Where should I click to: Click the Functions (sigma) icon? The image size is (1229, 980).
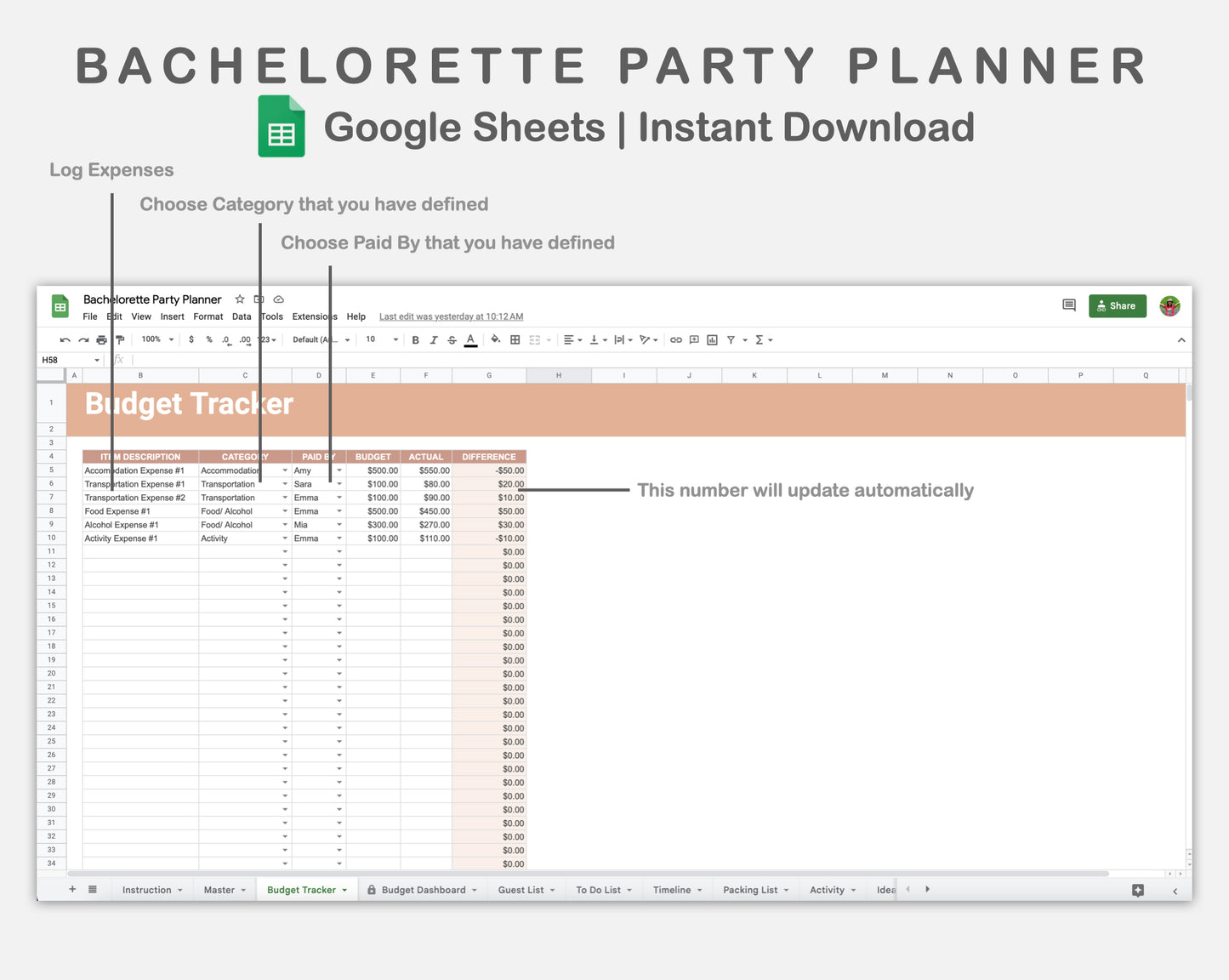coord(760,339)
